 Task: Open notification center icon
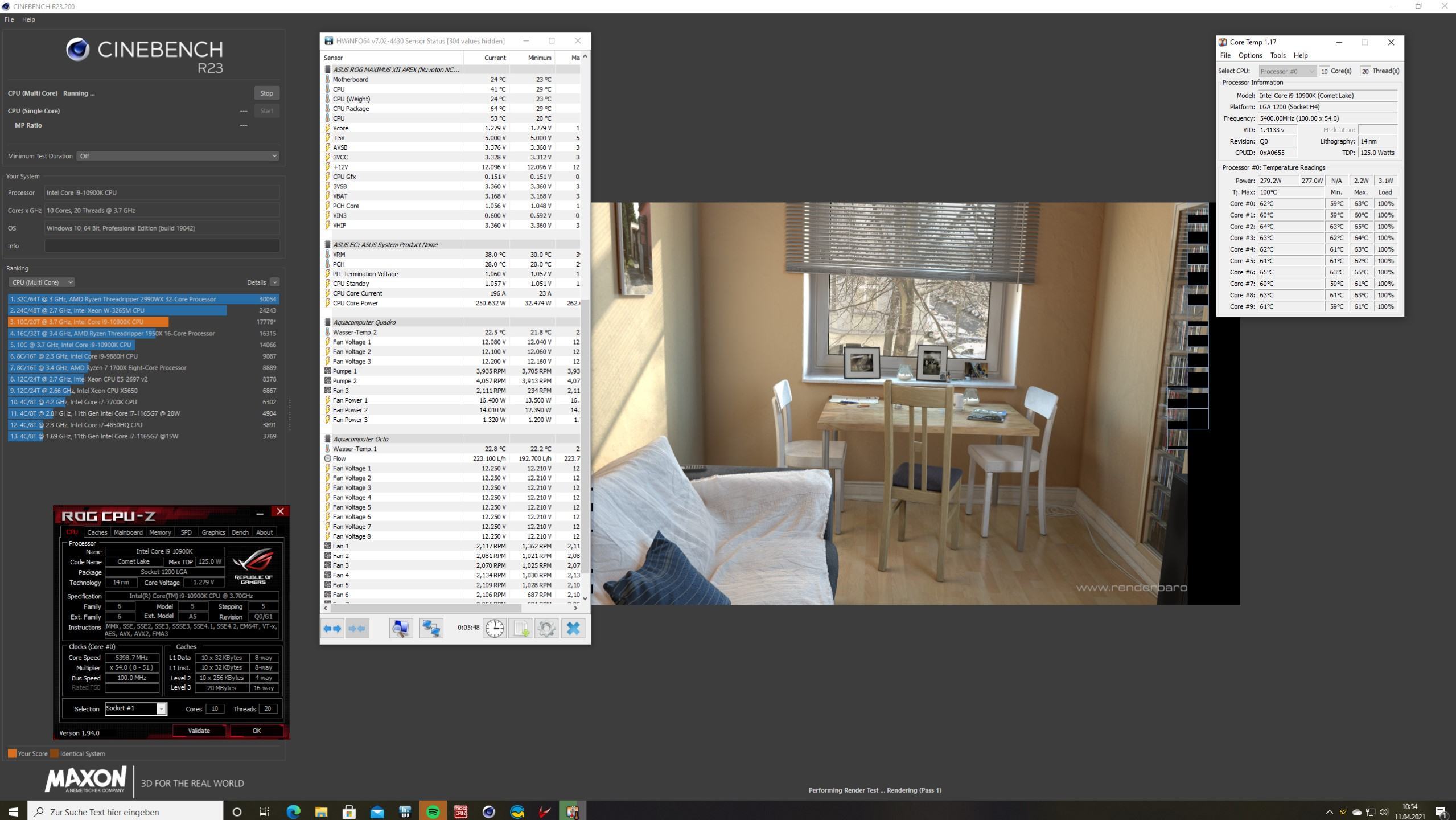click(1441, 812)
